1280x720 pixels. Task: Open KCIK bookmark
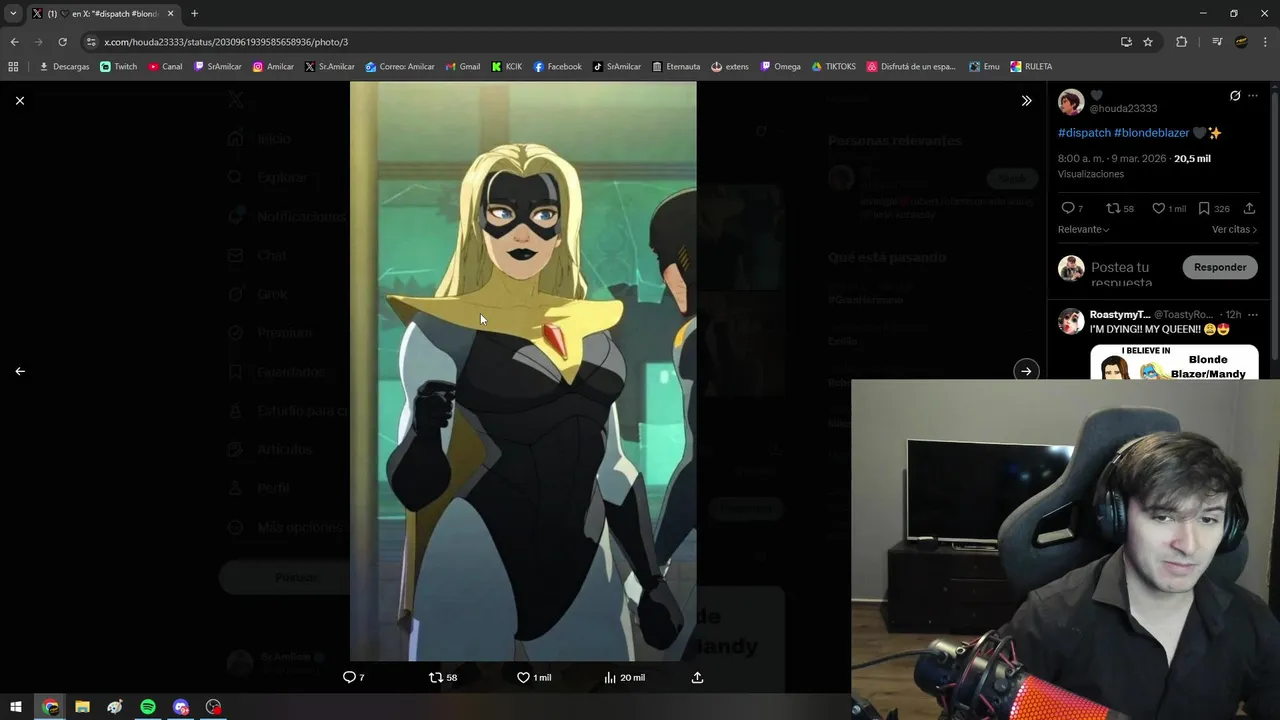coord(506,67)
